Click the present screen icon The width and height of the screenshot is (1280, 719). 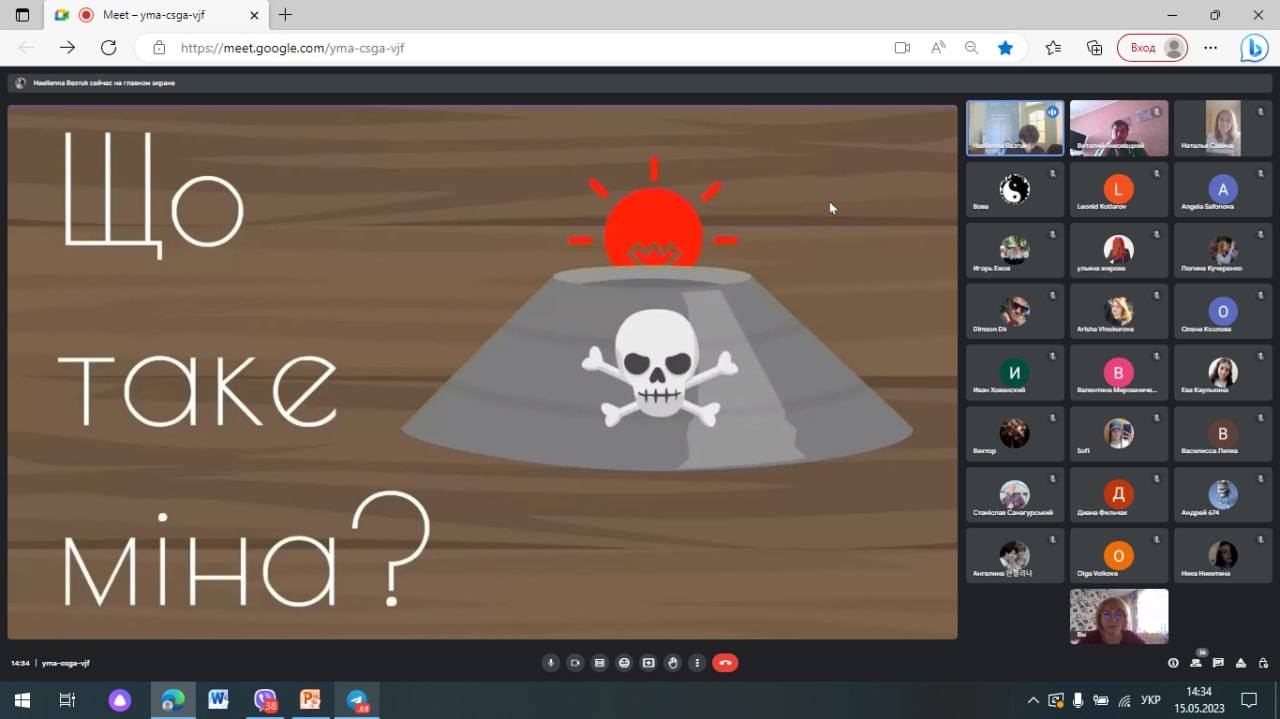[648, 663]
